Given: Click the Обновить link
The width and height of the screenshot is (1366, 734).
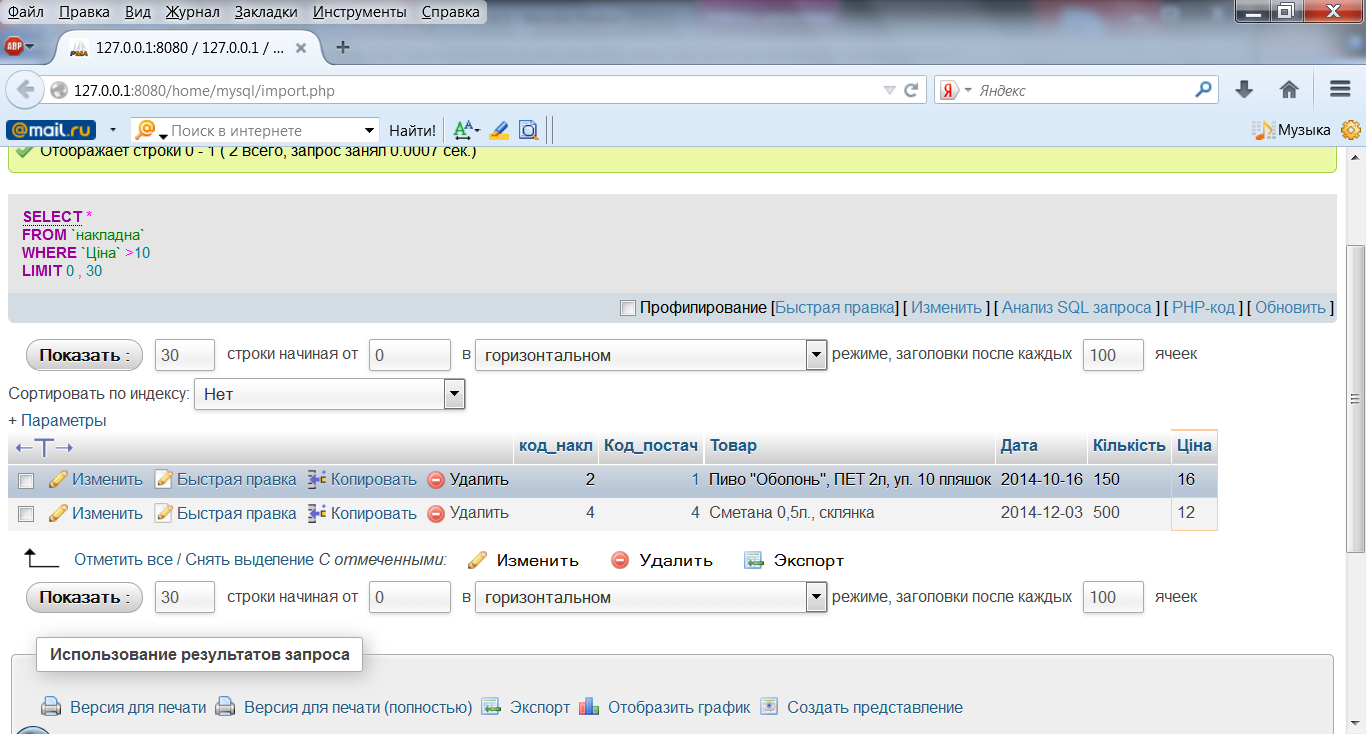Looking at the screenshot, I should click(1290, 308).
